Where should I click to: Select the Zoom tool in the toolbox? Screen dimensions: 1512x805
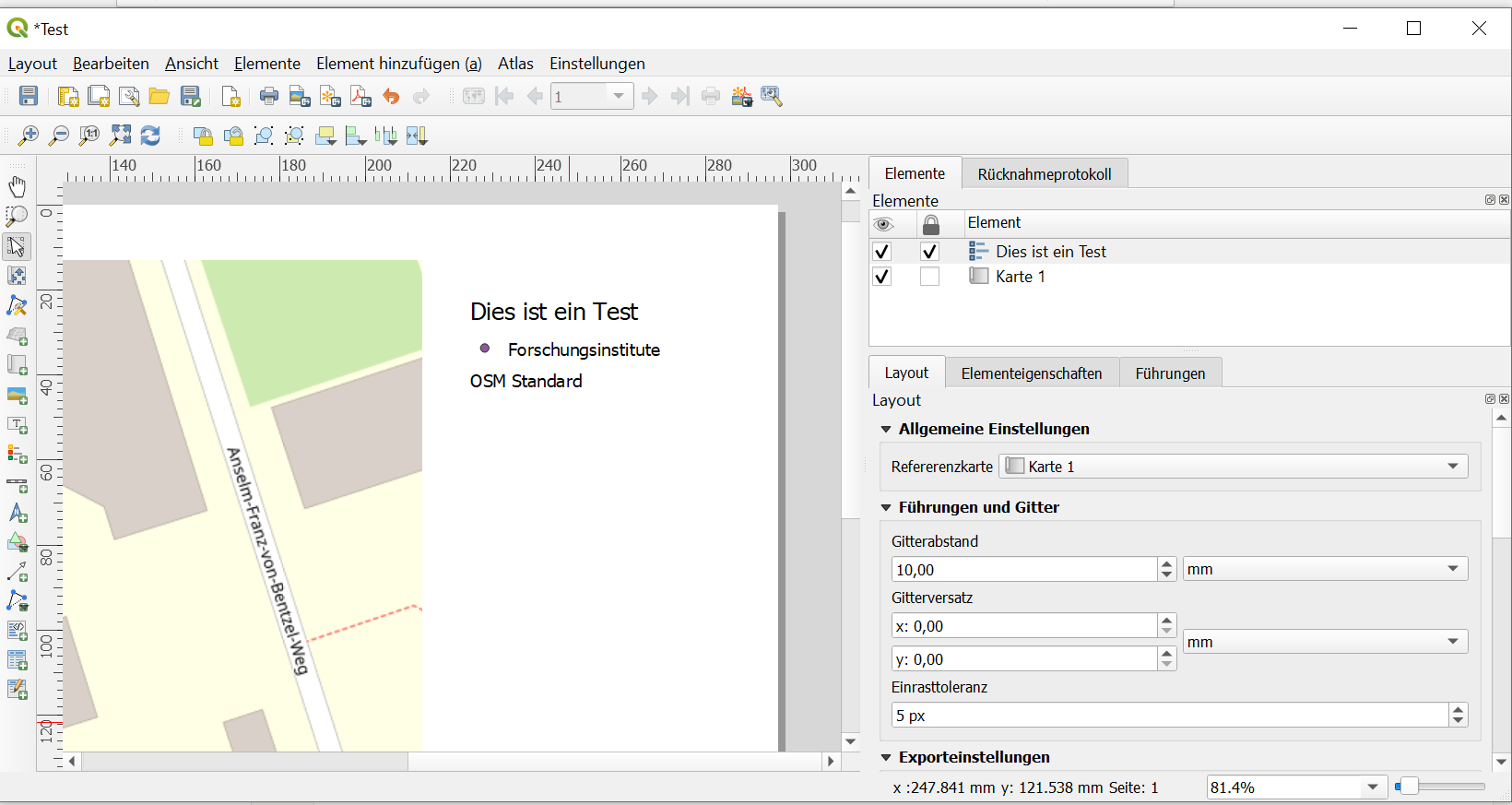click(x=17, y=217)
